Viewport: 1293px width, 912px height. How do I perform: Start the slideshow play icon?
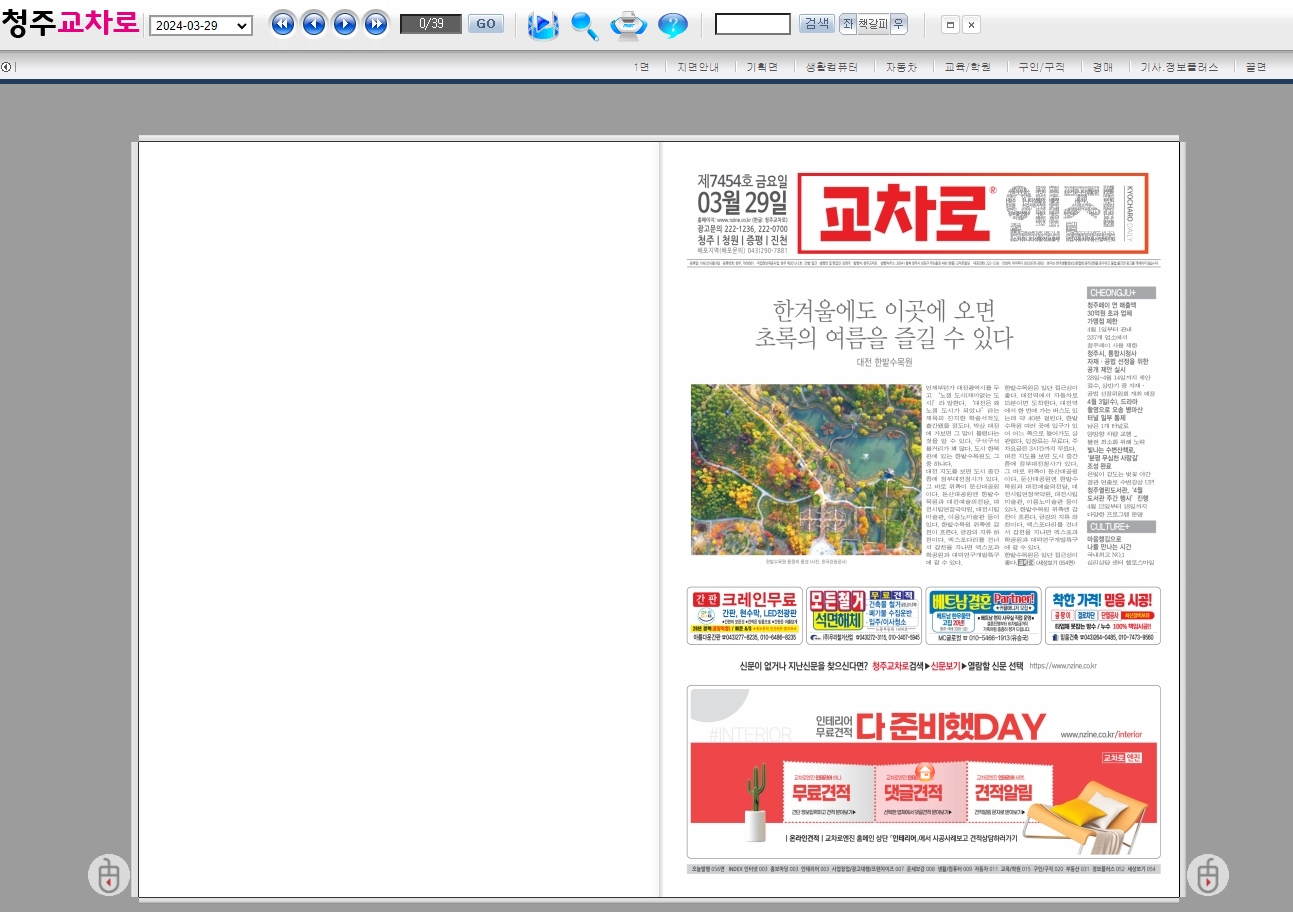(543, 26)
